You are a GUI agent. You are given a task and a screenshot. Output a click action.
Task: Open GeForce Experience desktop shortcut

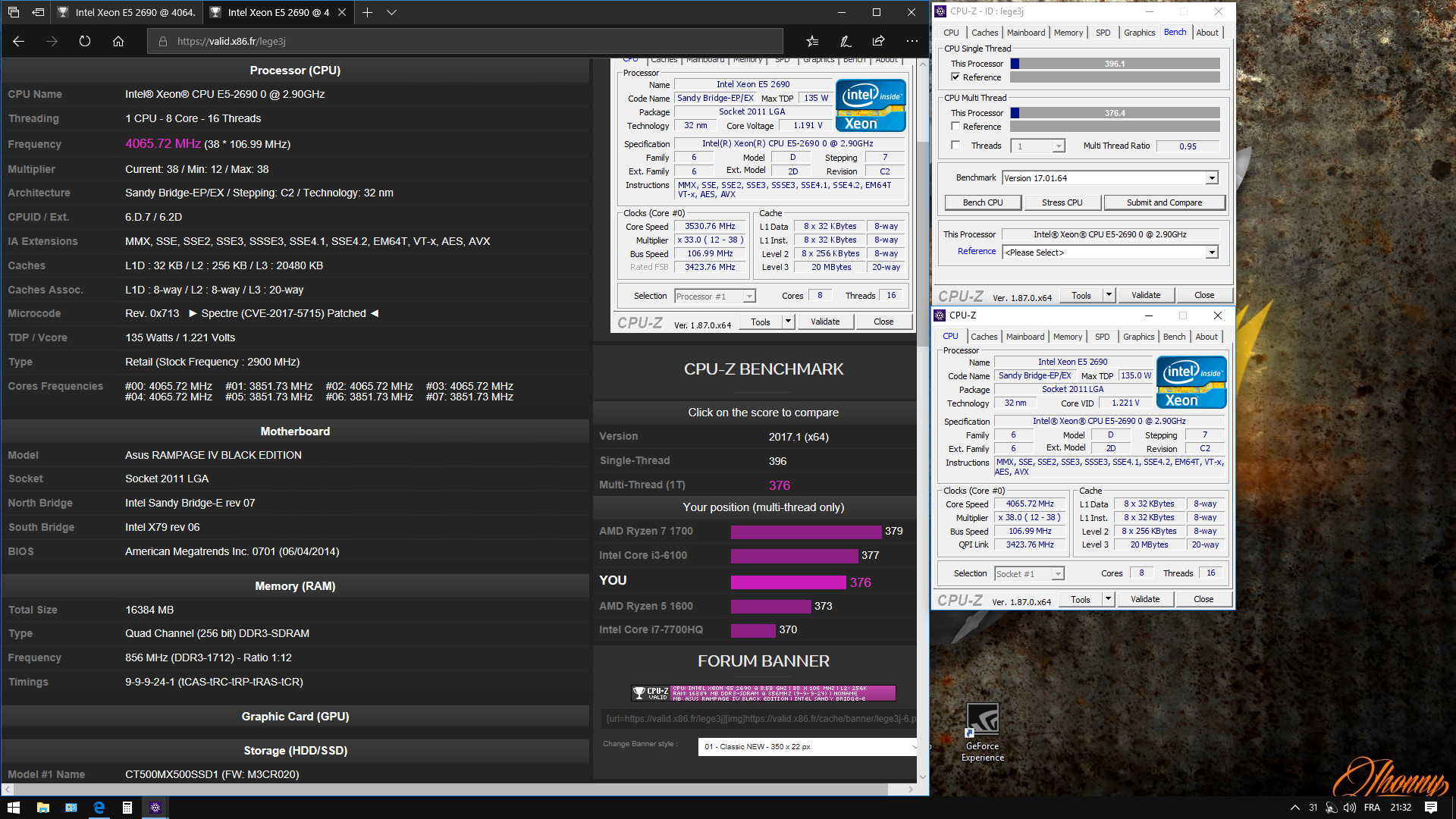tap(983, 732)
